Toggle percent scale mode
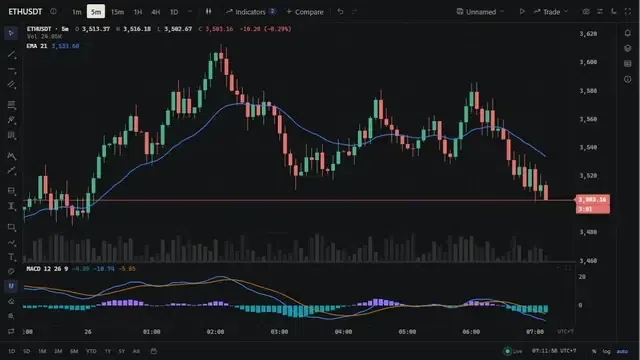640x360 pixels. (x=594, y=351)
